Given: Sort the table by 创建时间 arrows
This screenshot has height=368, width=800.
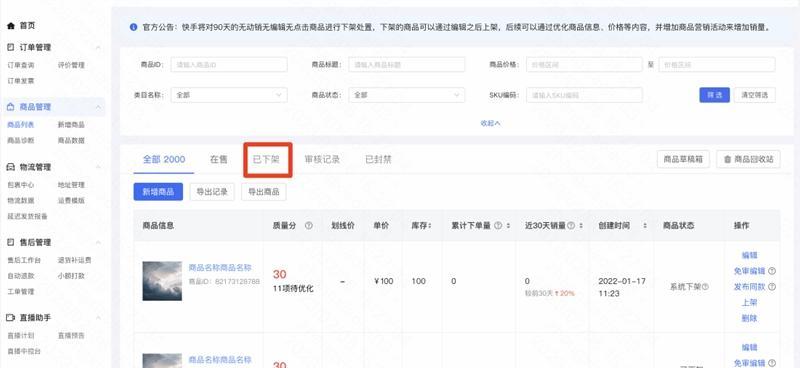Looking at the screenshot, I should click(x=645, y=226).
